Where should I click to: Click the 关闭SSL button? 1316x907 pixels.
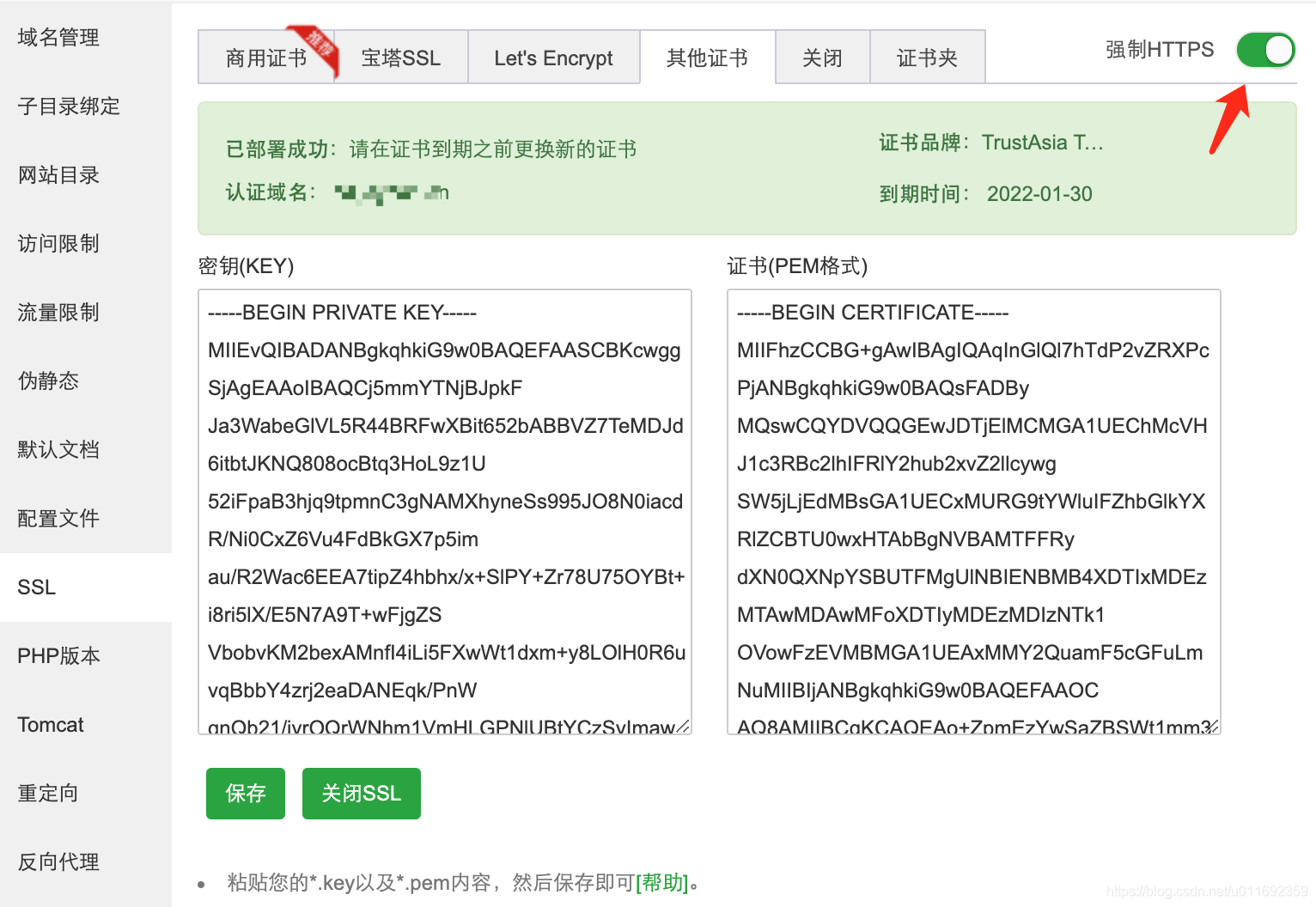(x=361, y=793)
